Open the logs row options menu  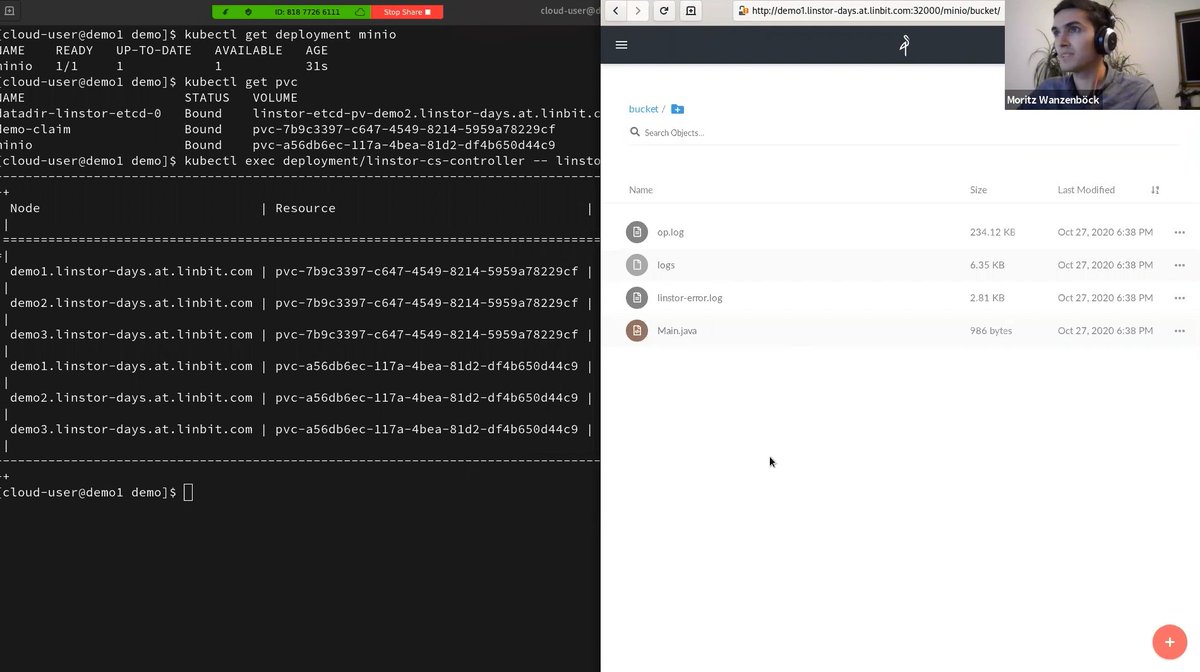point(1180,265)
